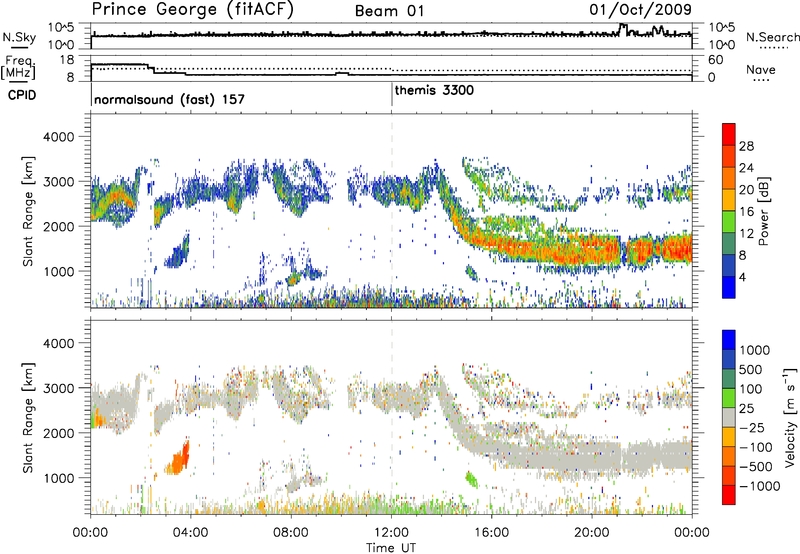Click the '60' tick on Nave axis
Screen dimensions: 800x554
point(716,59)
